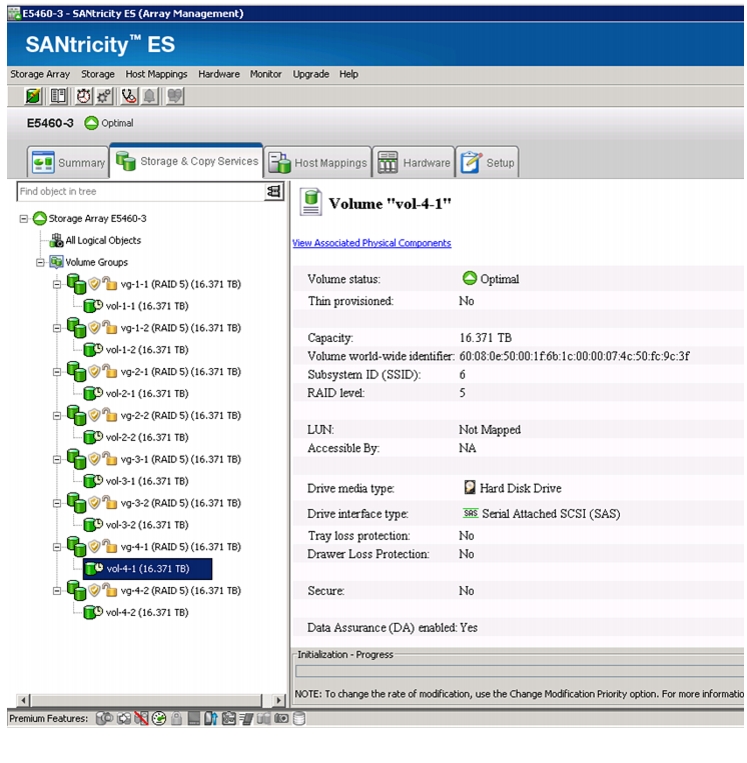
Task: Switch to the Summary tab
Action: click(68, 162)
